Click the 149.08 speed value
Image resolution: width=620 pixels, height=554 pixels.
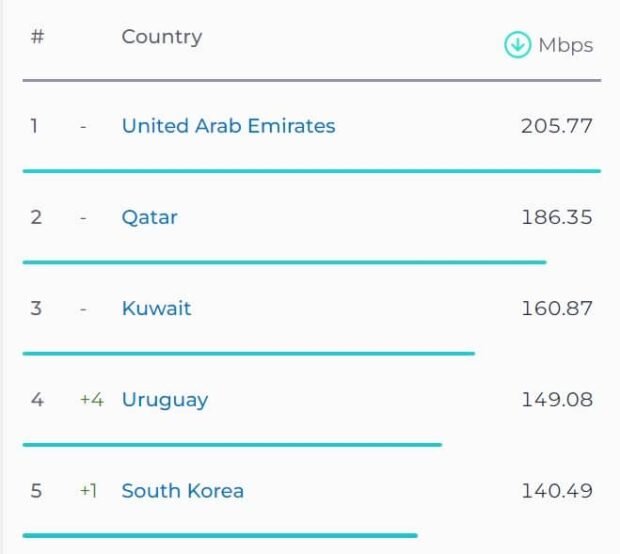[x=556, y=399]
